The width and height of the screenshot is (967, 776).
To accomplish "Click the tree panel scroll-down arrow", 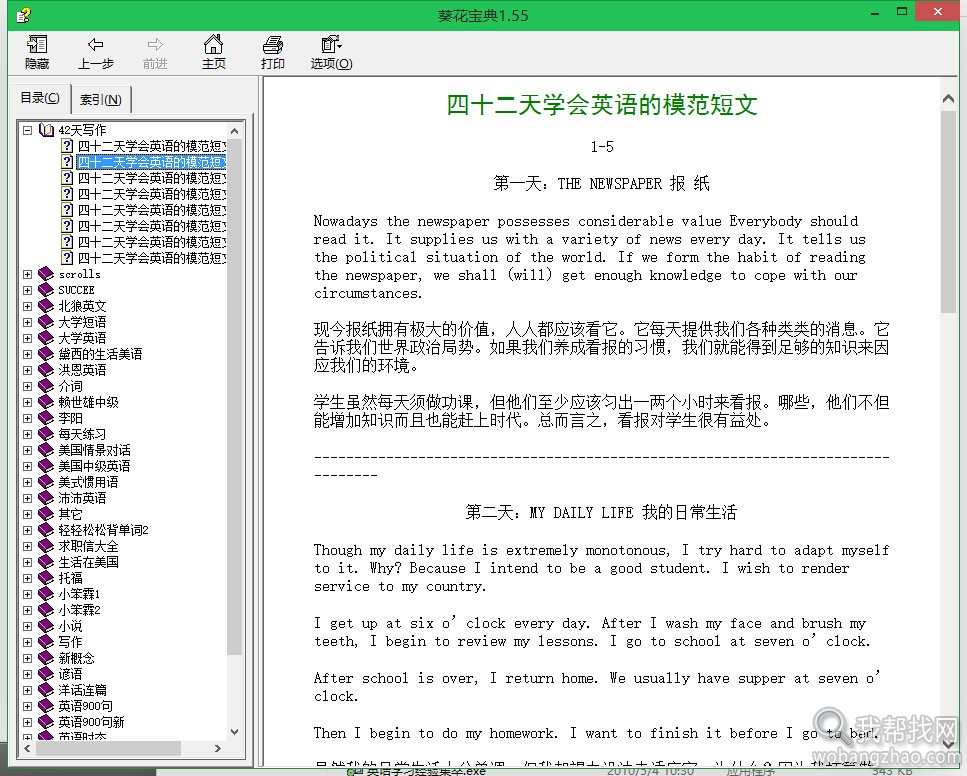I will point(234,732).
